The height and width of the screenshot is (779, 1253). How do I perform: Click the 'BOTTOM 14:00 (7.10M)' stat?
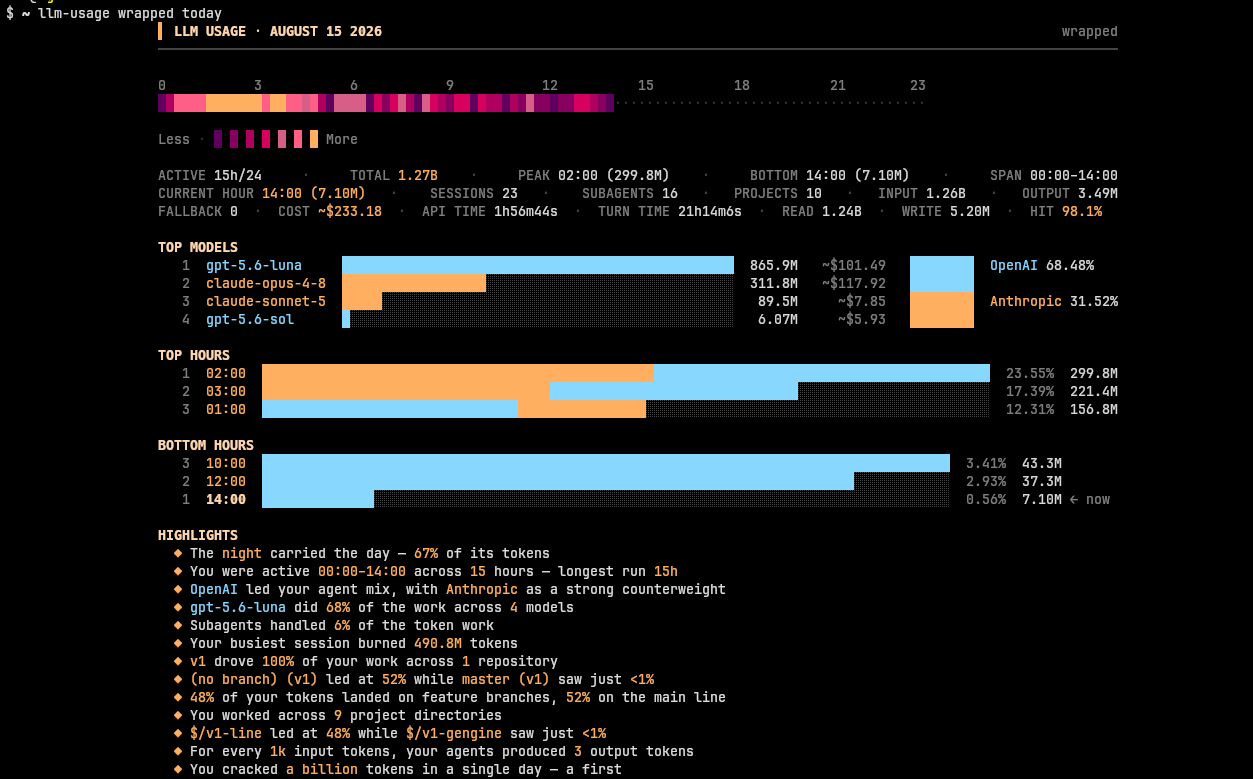tap(830, 175)
